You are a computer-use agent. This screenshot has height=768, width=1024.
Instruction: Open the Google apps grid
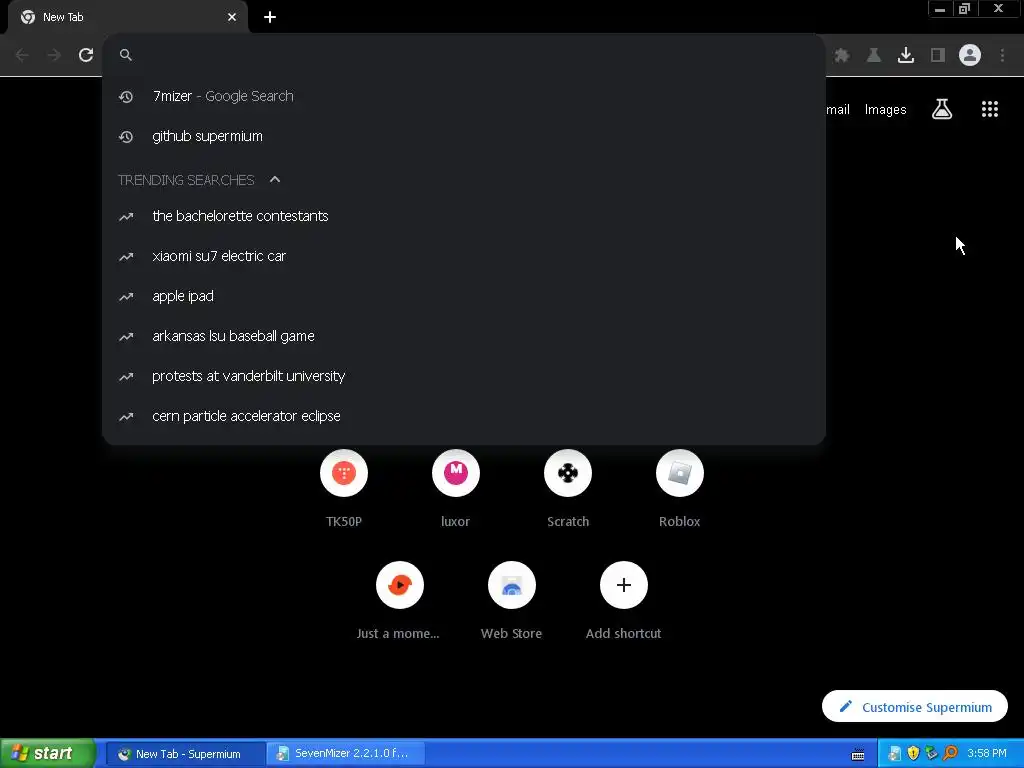coord(990,109)
